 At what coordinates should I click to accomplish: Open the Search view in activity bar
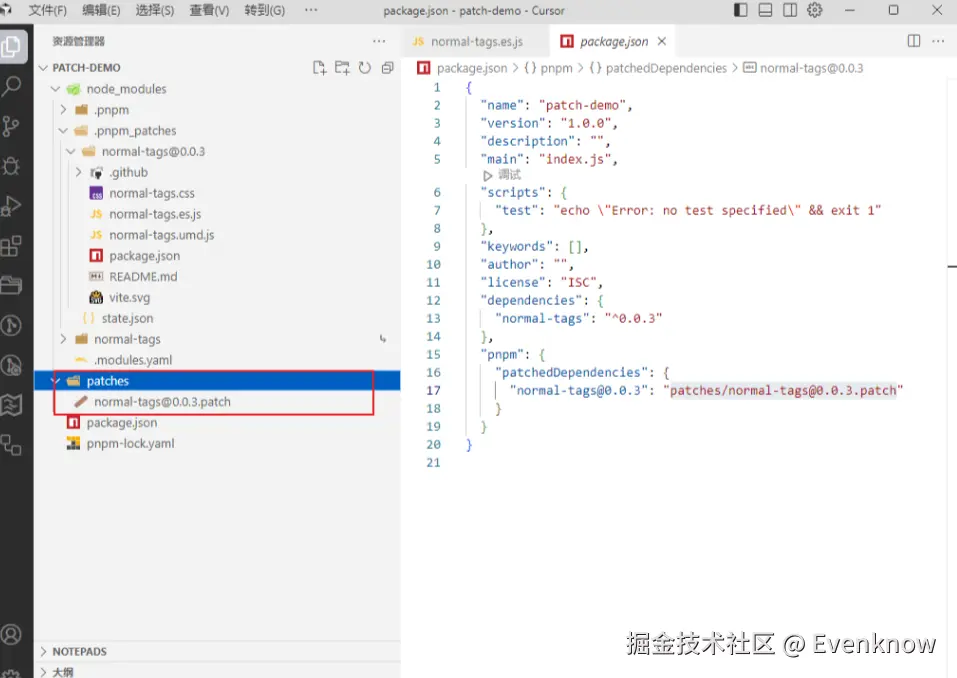pos(11,86)
